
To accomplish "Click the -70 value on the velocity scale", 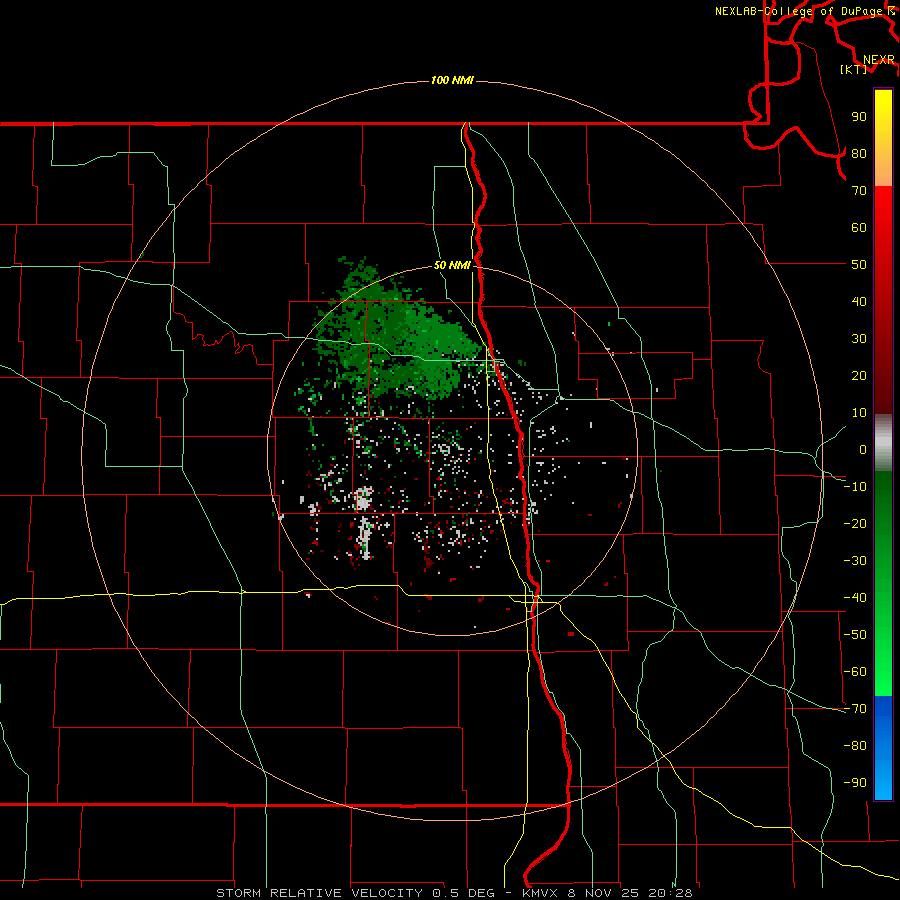I will [855, 709].
